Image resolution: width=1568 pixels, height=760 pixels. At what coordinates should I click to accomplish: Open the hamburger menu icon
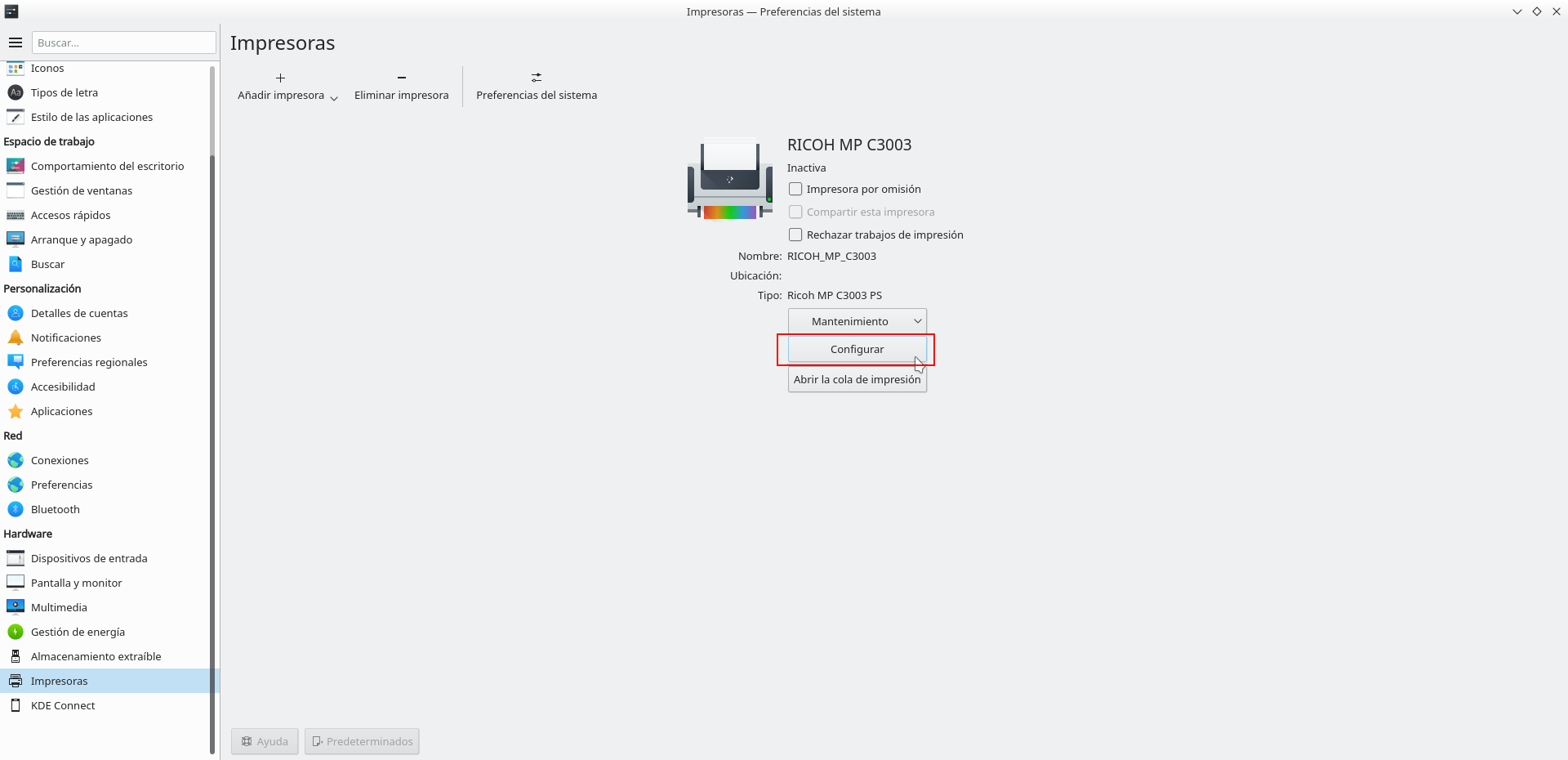[16, 42]
